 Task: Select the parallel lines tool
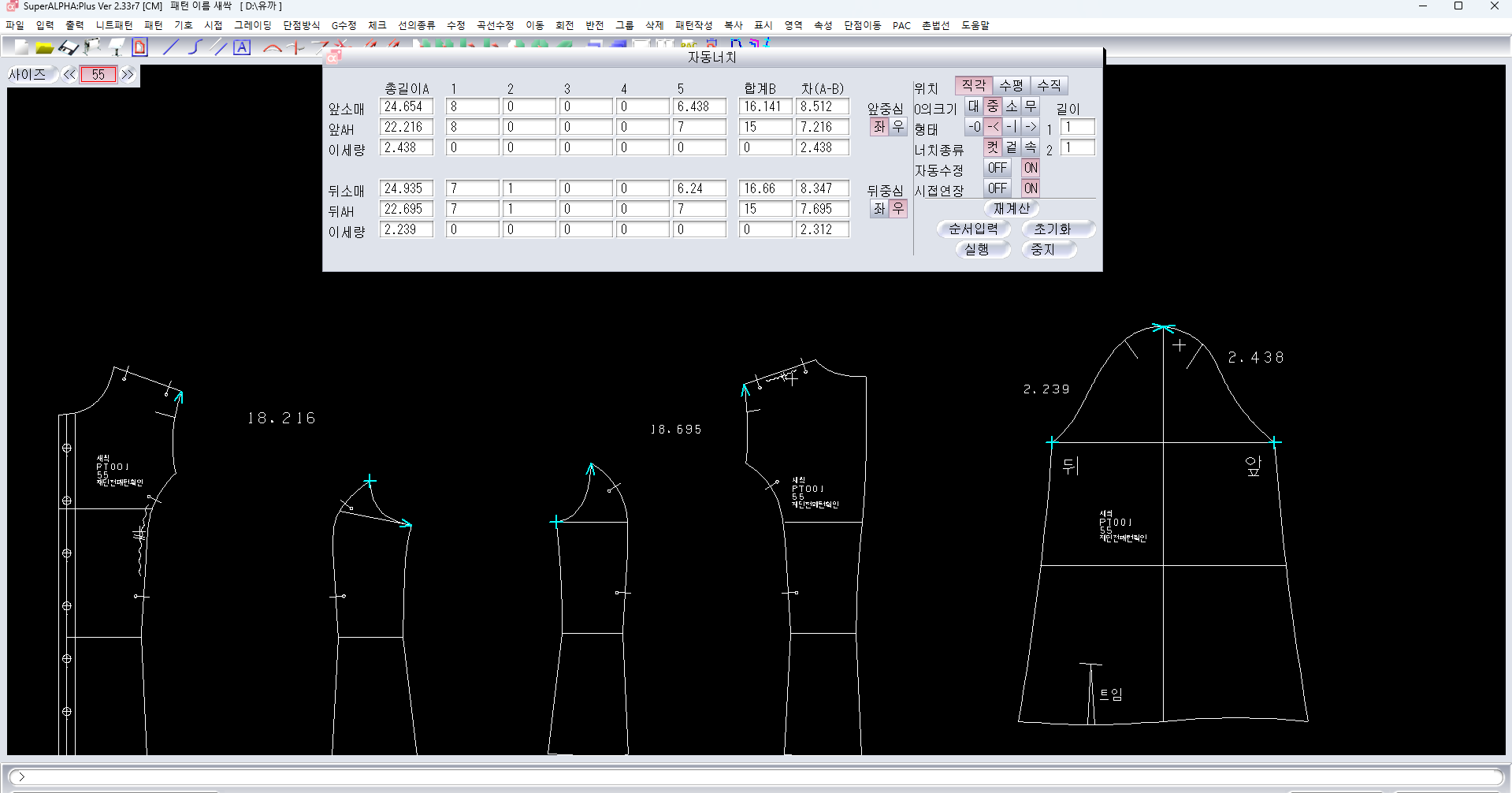[x=220, y=47]
